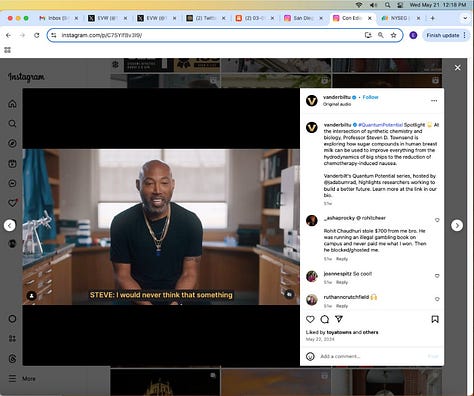The image size is (474, 396).
Task: Open Meta apps grid icon in sidebar
Action: click(12, 339)
